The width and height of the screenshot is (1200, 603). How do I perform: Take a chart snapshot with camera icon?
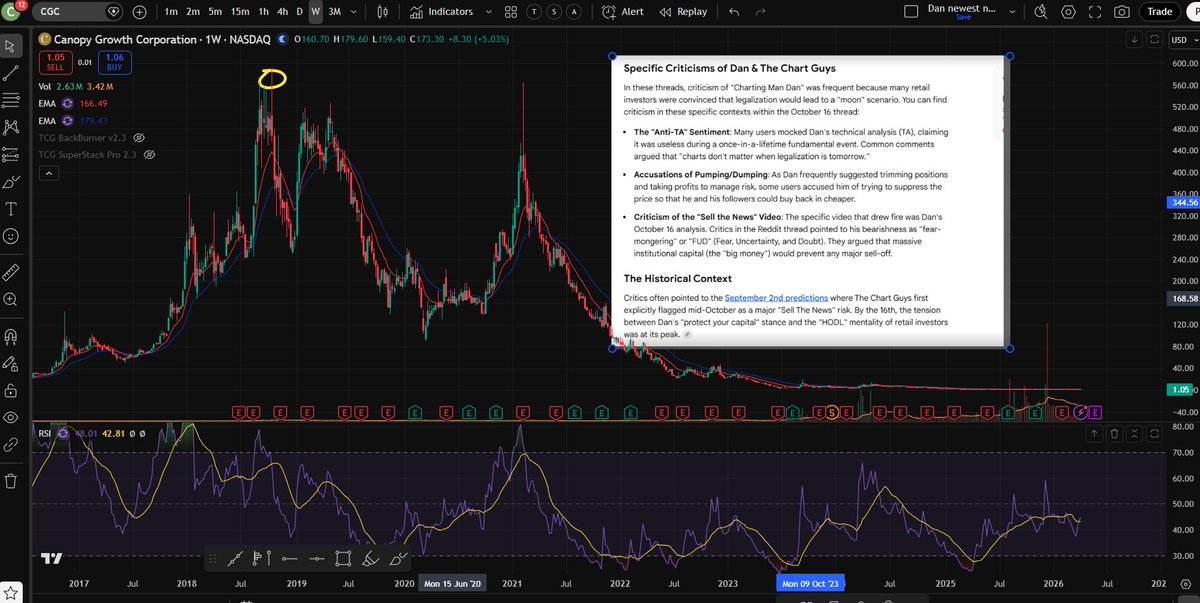tap(1122, 12)
